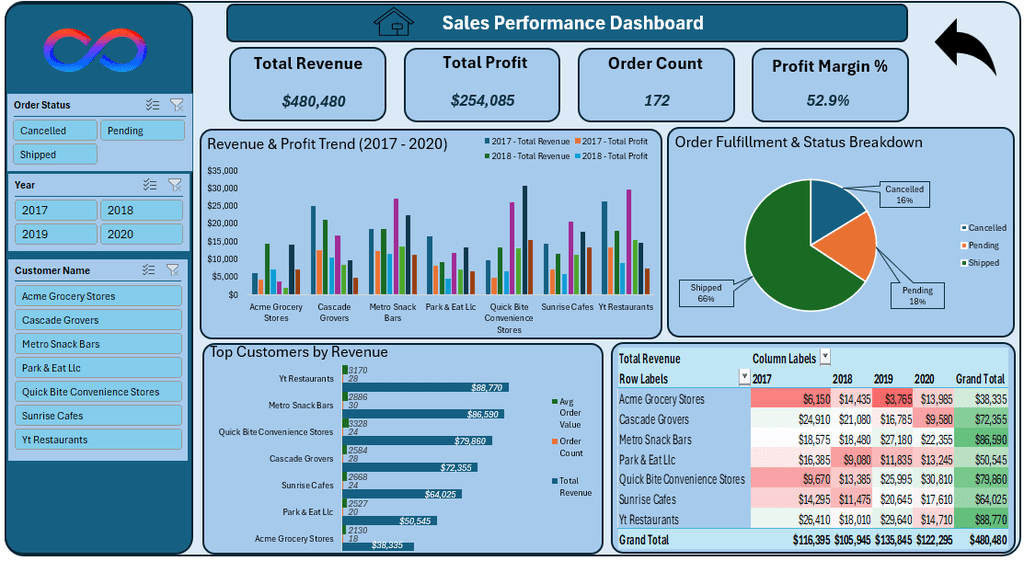Toggle the Shipped order status filter
The height and width of the screenshot is (561, 1024).
(55, 155)
